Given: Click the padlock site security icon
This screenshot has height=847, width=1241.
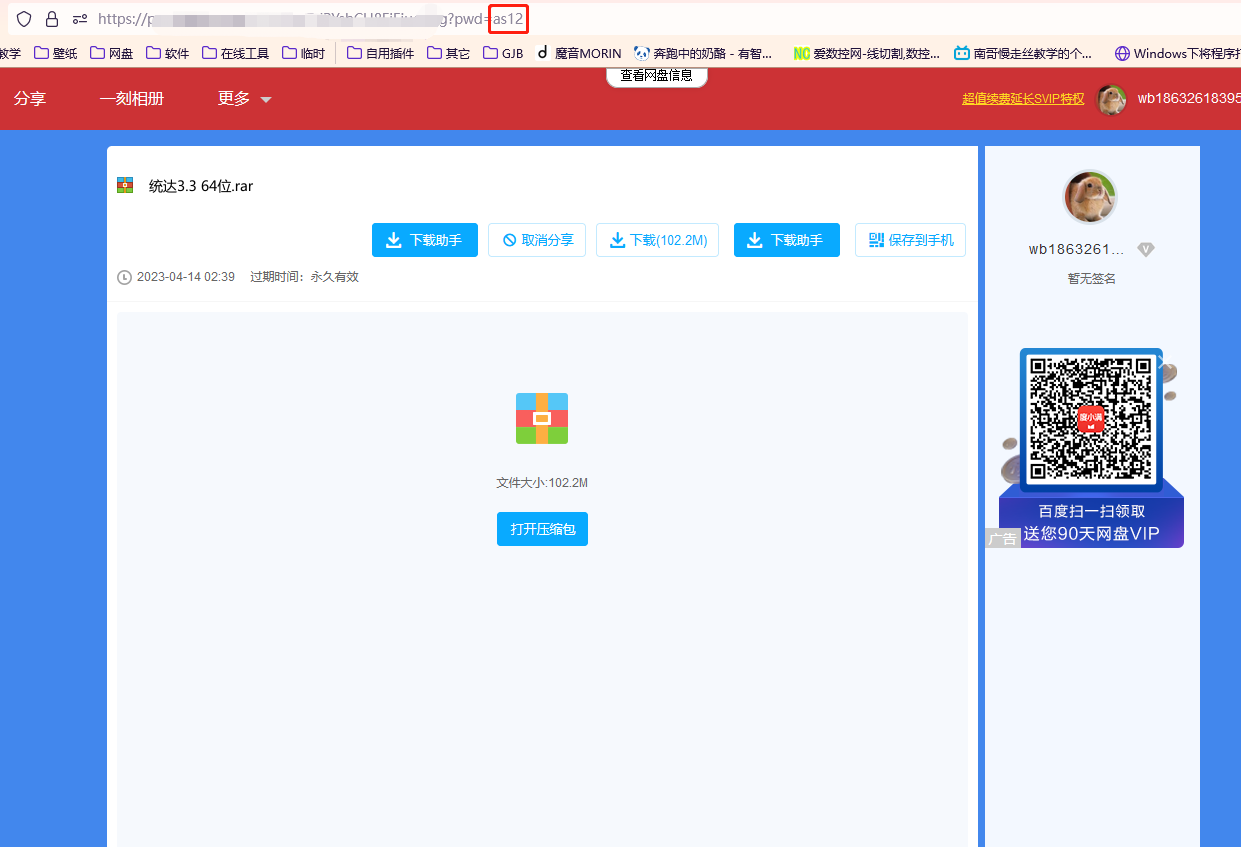Looking at the screenshot, I should (52, 19).
